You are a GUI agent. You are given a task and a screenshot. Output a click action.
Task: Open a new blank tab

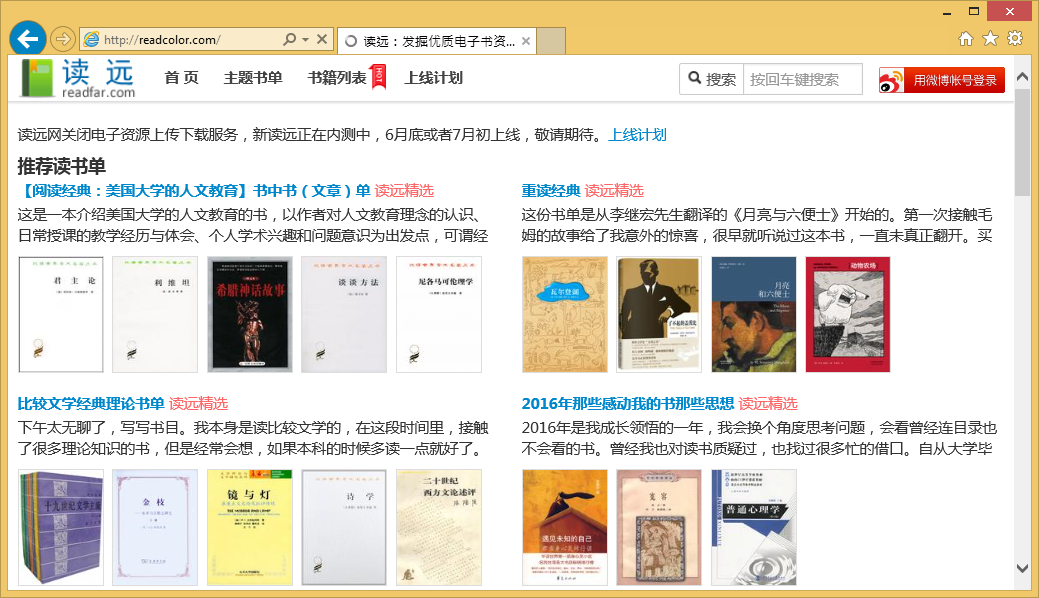pos(551,41)
